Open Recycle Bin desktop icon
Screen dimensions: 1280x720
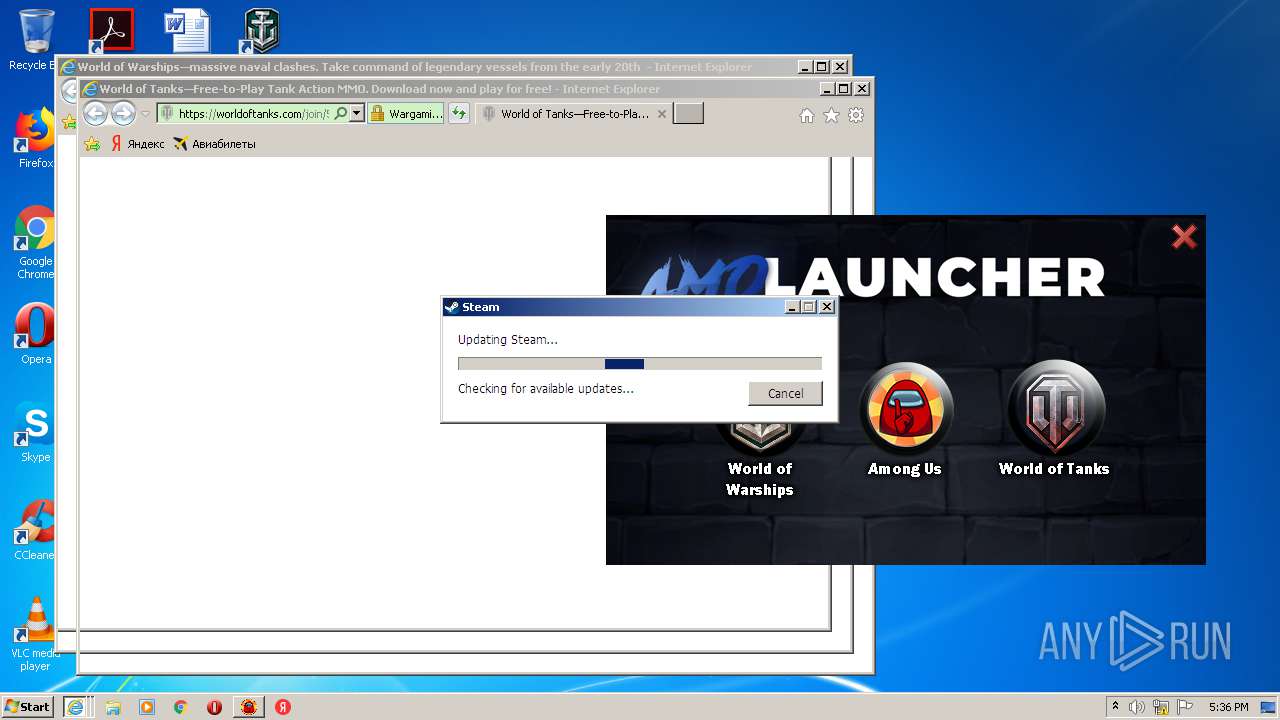pyautogui.click(x=36, y=40)
